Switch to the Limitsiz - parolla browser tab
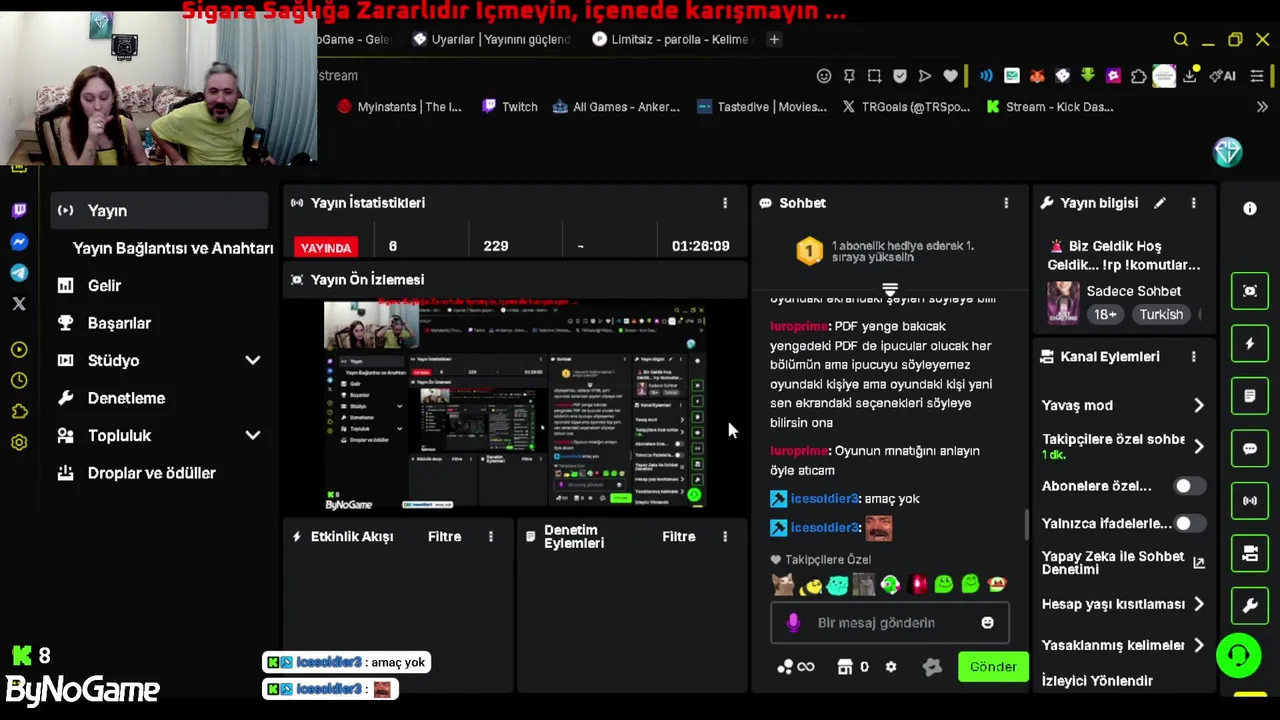This screenshot has width=1280, height=720. click(x=670, y=40)
